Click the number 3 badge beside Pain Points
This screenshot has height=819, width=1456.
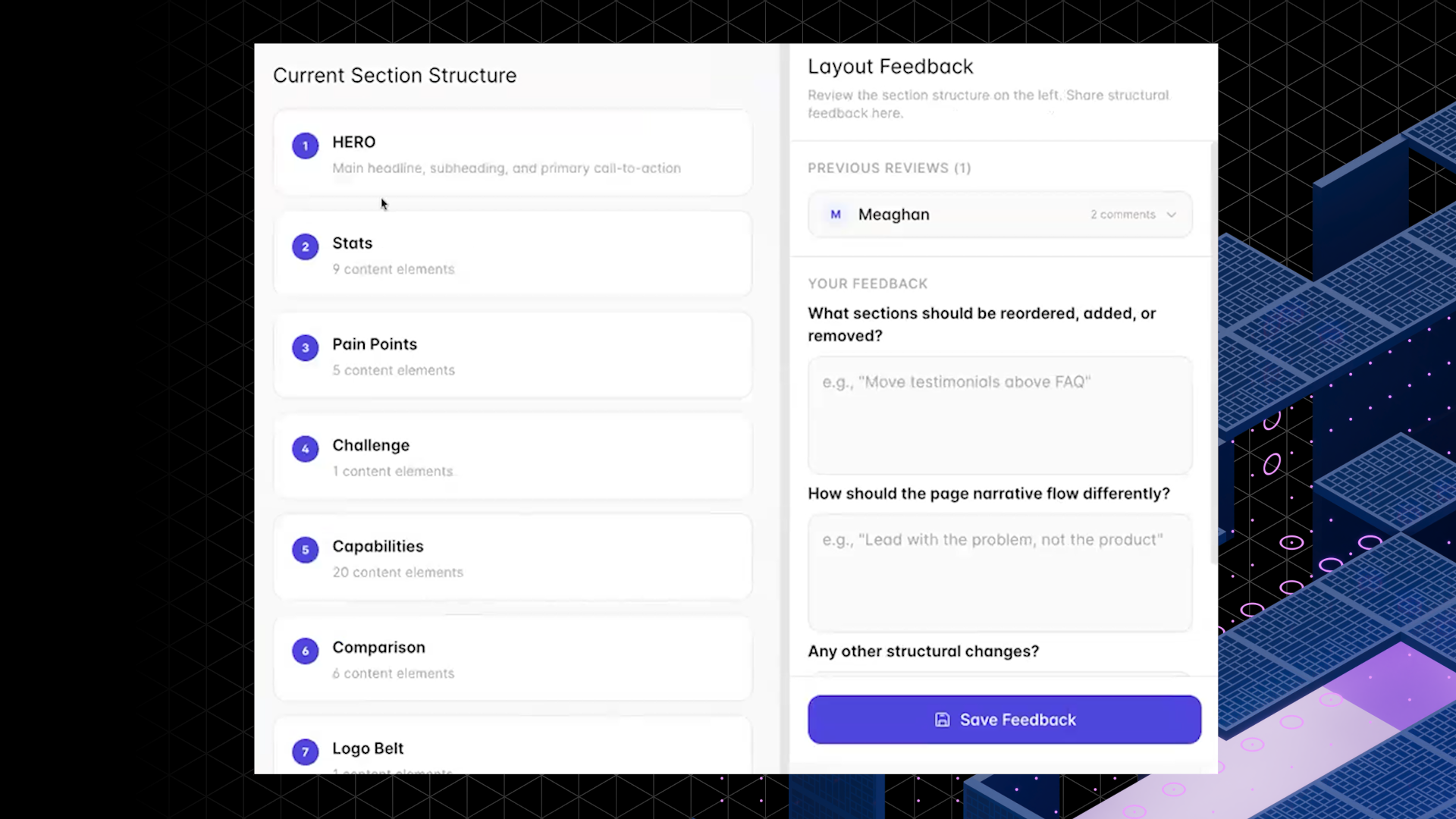click(305, 347)
